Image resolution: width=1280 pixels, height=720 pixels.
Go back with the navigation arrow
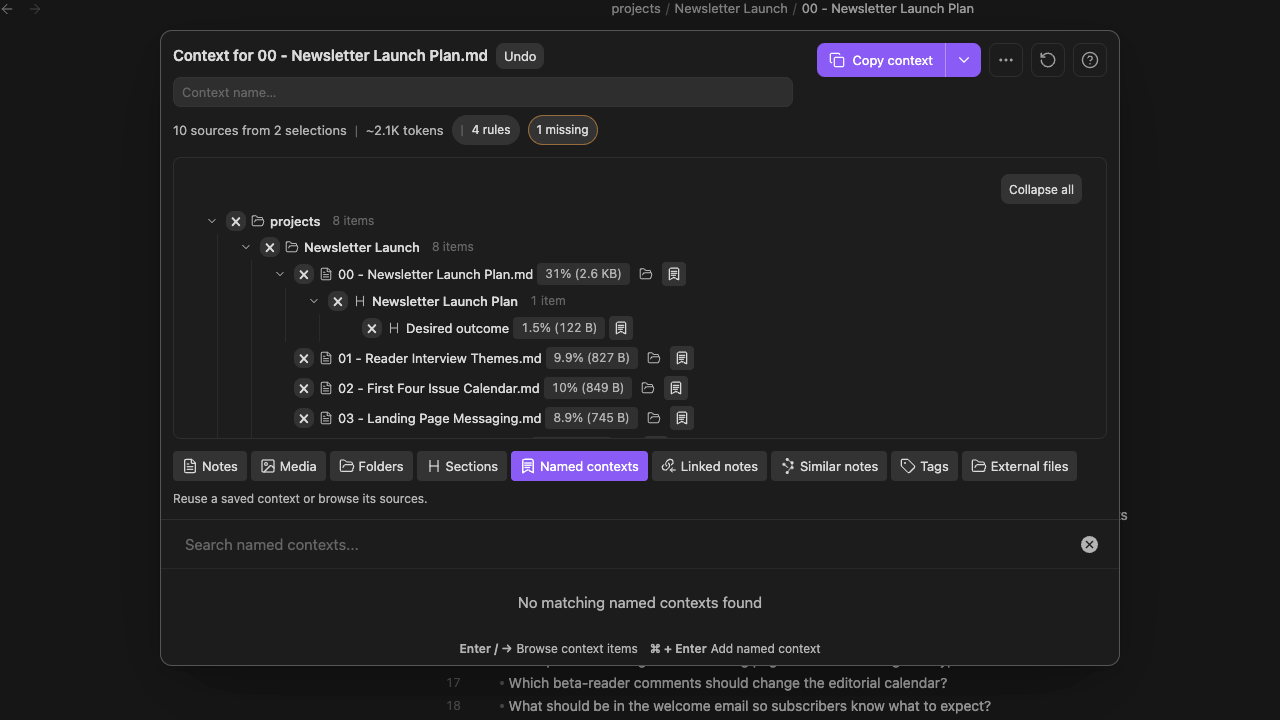click(x=8, y=9)
